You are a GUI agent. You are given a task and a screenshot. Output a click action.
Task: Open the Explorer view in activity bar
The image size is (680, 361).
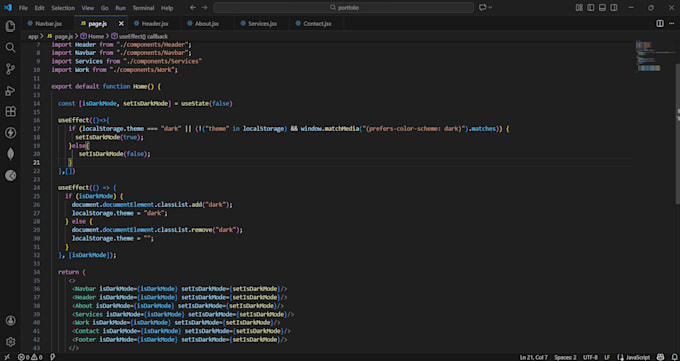10,26
